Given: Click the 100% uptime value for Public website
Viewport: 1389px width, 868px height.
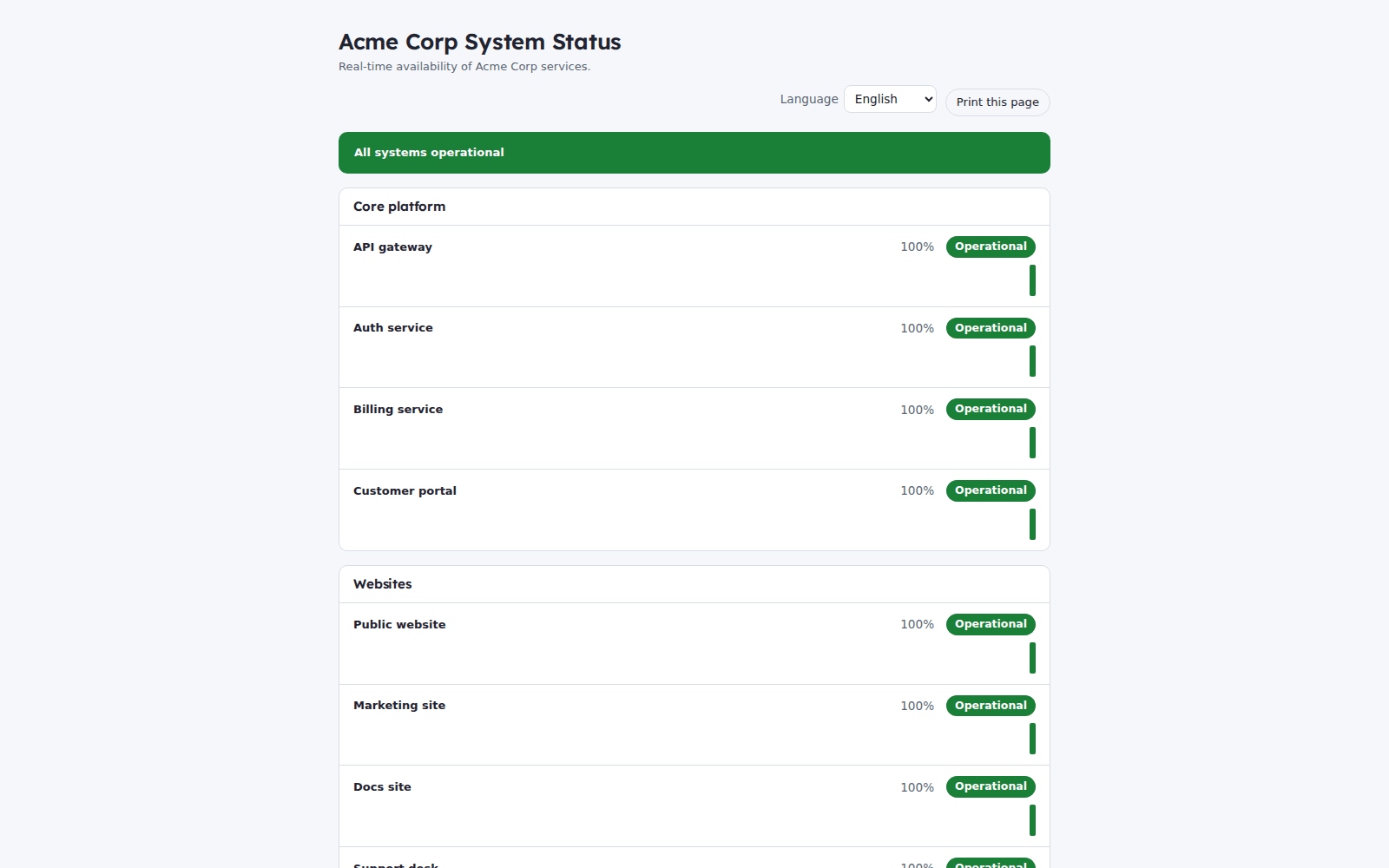Looking at the screenshot, I should (917, 625).
